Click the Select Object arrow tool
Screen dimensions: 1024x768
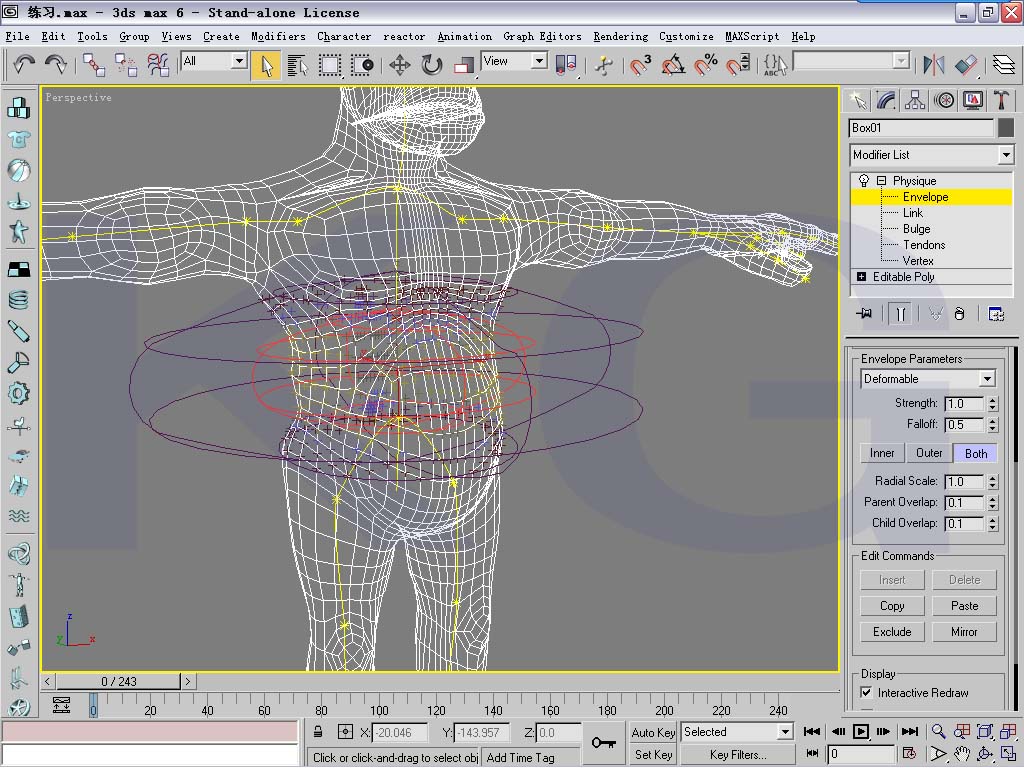(x=266, y=65)
